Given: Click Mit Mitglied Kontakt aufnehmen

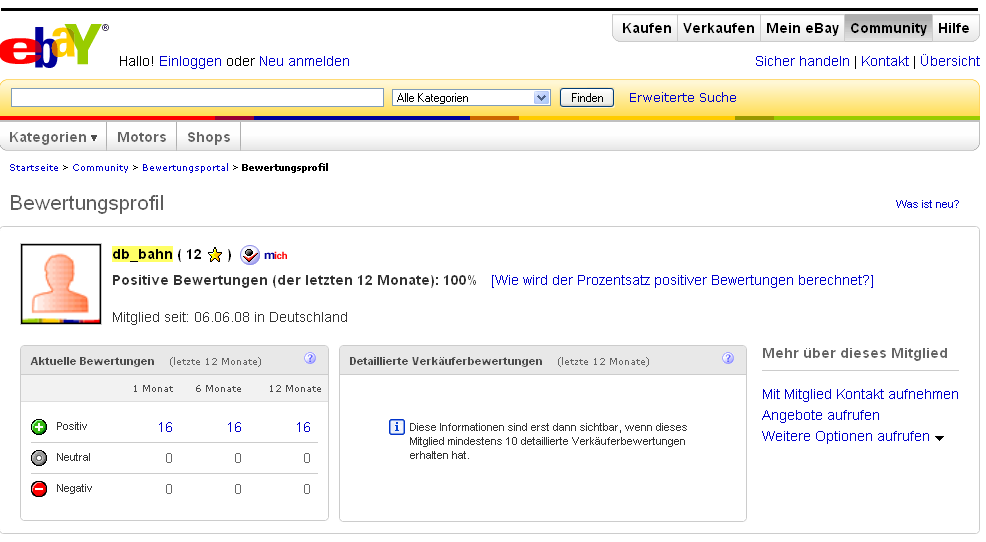Looking at the screenshot, I should click(x=860, y=394).
